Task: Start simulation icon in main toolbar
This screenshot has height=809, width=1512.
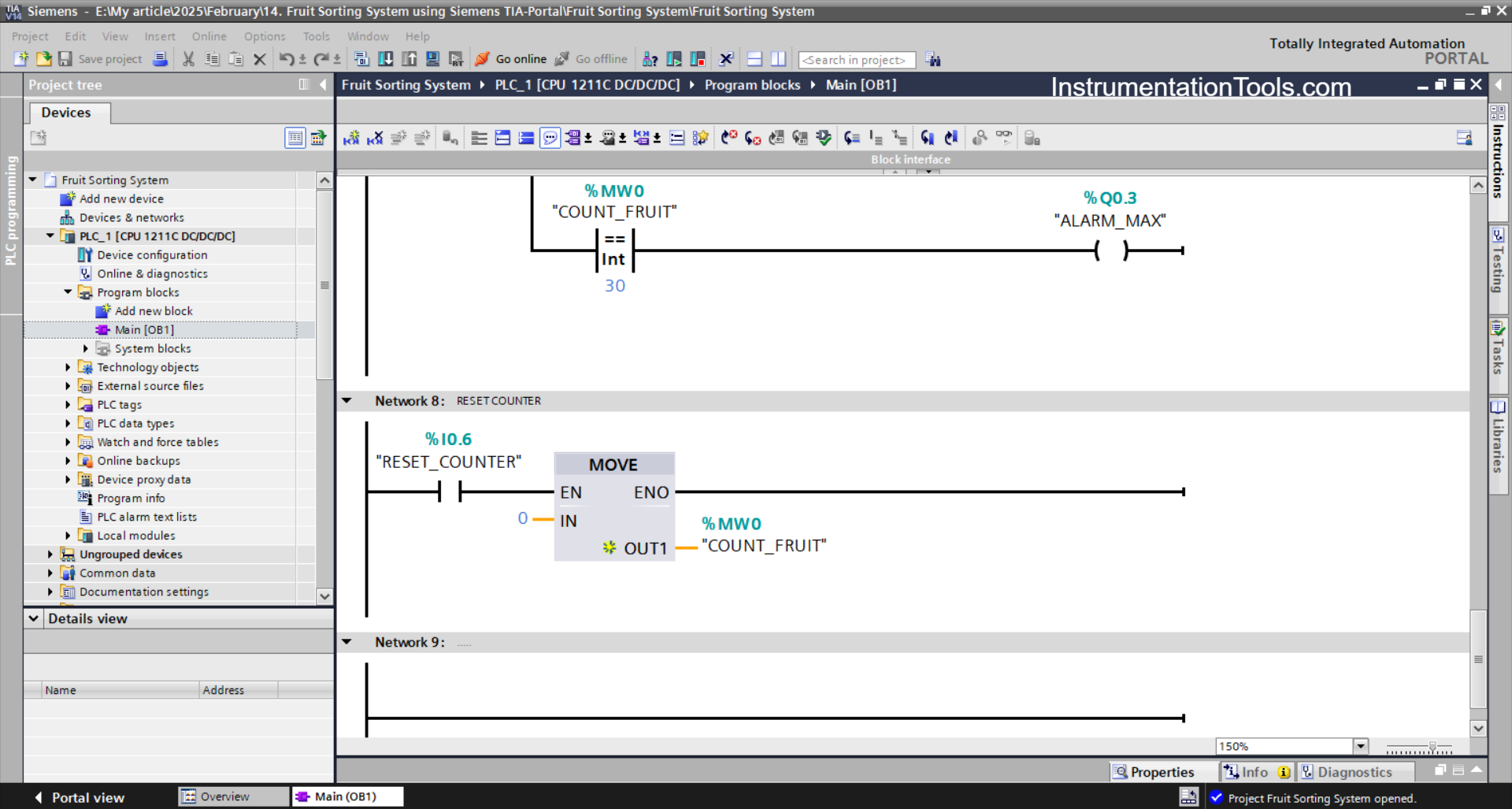Action: 432,59
